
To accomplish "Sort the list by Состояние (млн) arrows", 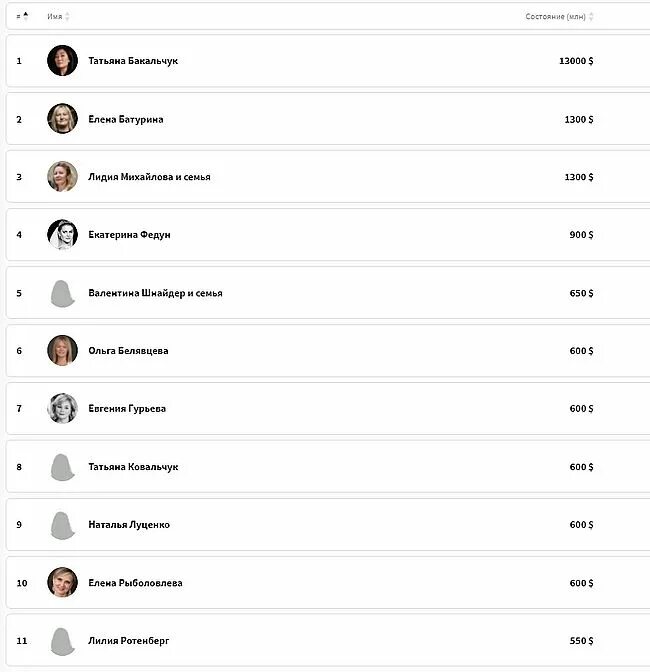I will coord(592,17).
